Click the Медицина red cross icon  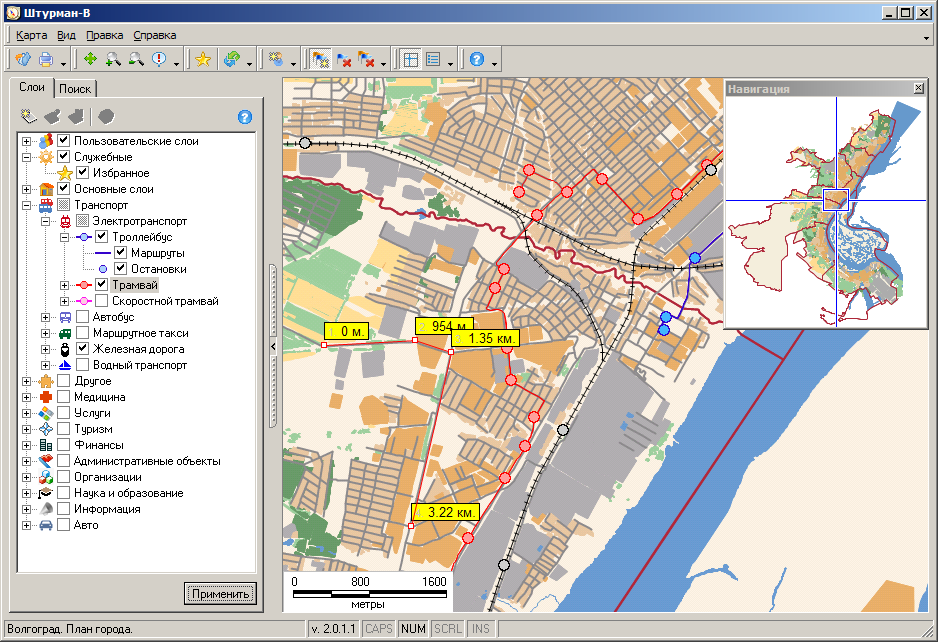coord(46,397)
